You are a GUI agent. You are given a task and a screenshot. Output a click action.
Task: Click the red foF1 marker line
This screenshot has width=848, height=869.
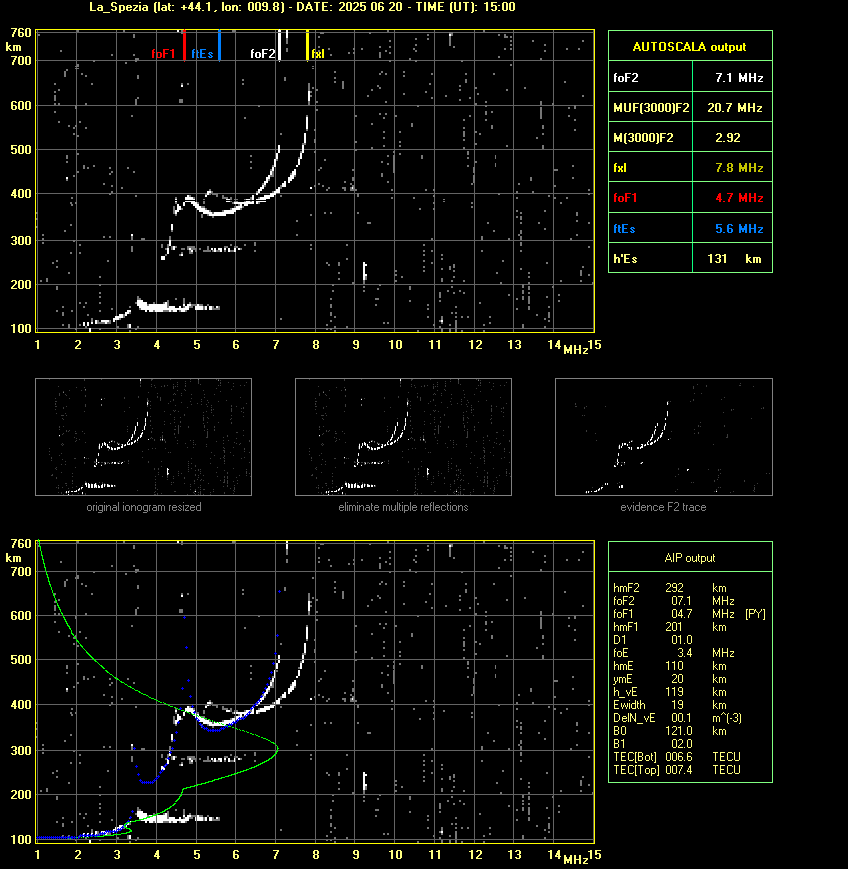coord(184,45)
